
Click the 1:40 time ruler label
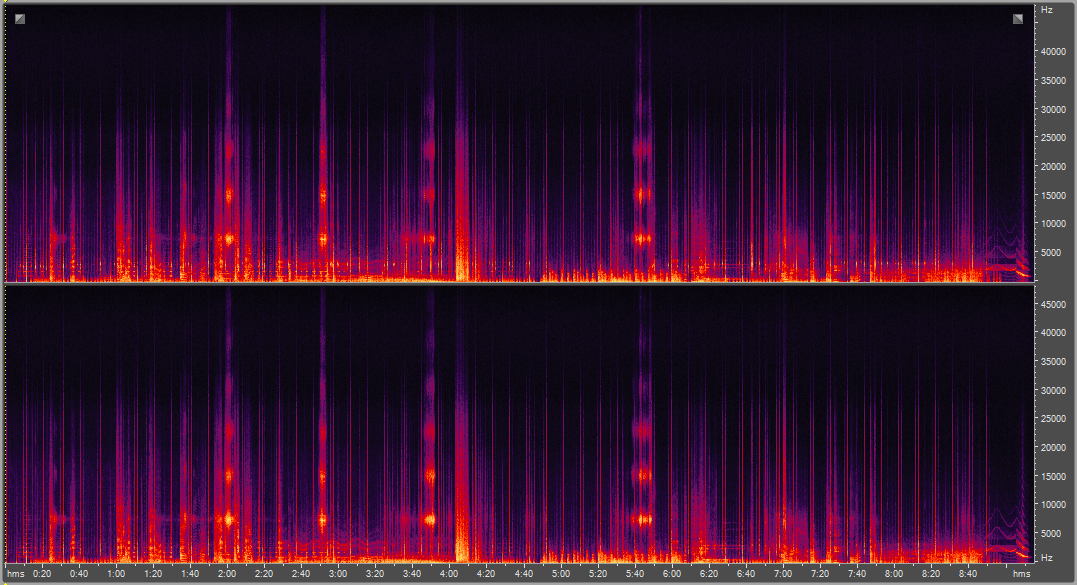[190, 574]
